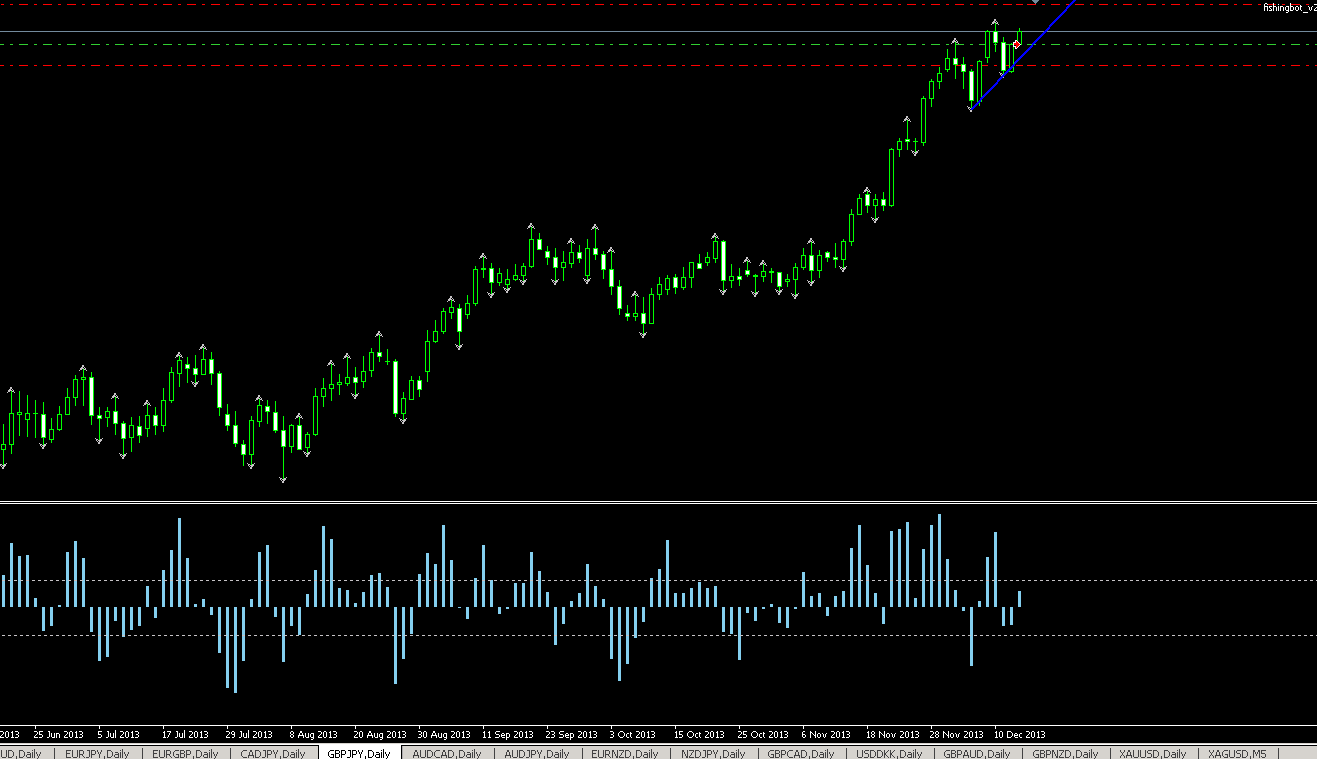Viewport: 1317px width, 759px height.
Task: Select the red arrow marker on the latest candle
Action: 1017,44
